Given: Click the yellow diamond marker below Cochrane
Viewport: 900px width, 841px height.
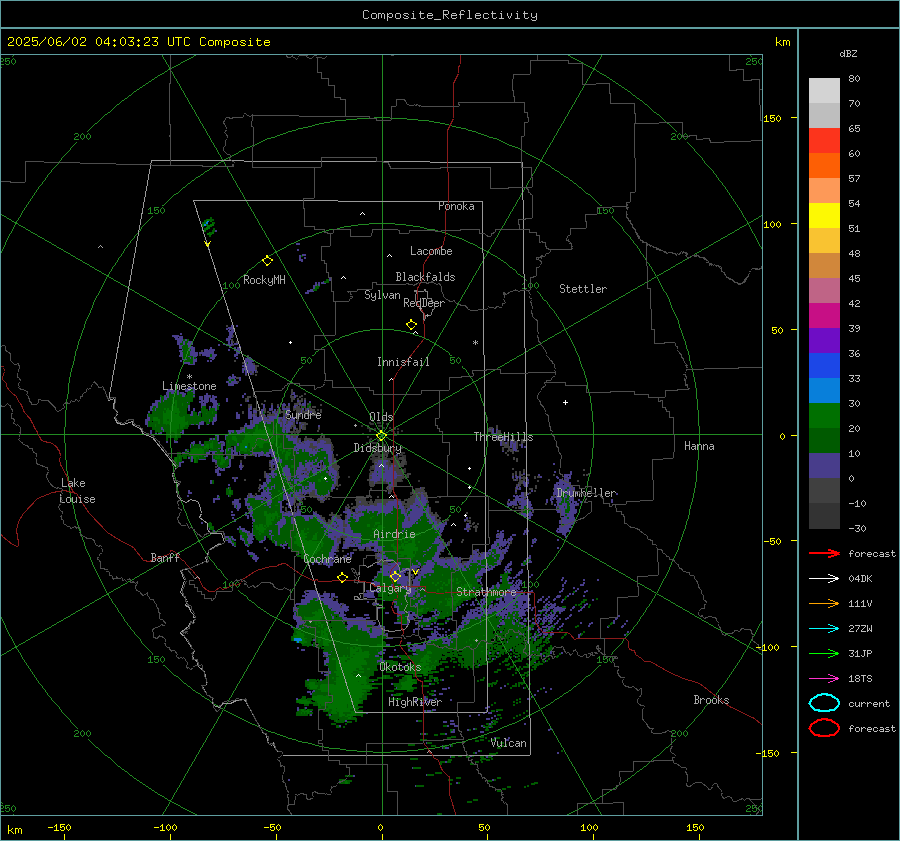Looking at the screenshot, I should pos(343,578).
